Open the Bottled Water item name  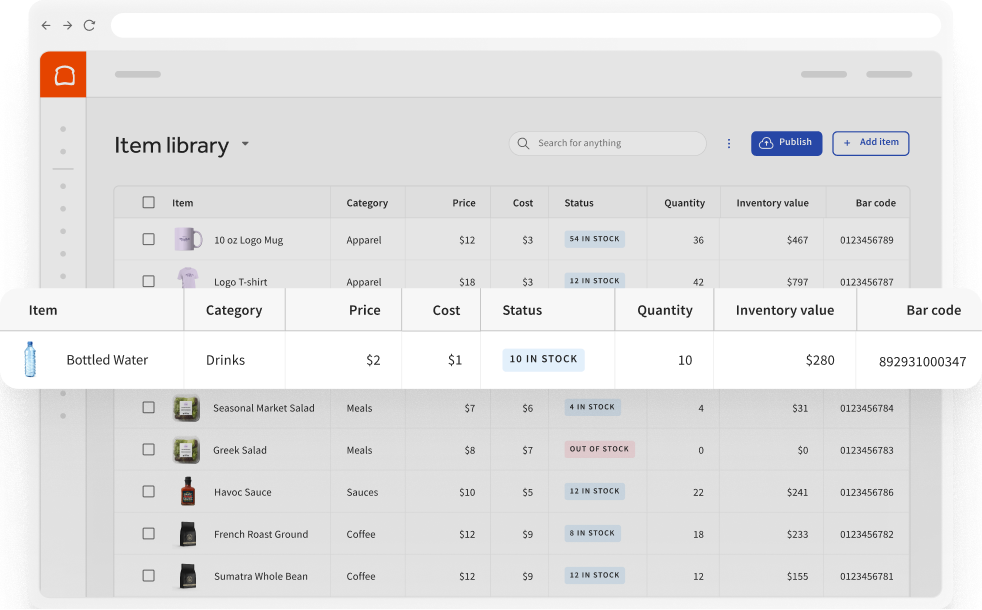[x=107, y=360]
